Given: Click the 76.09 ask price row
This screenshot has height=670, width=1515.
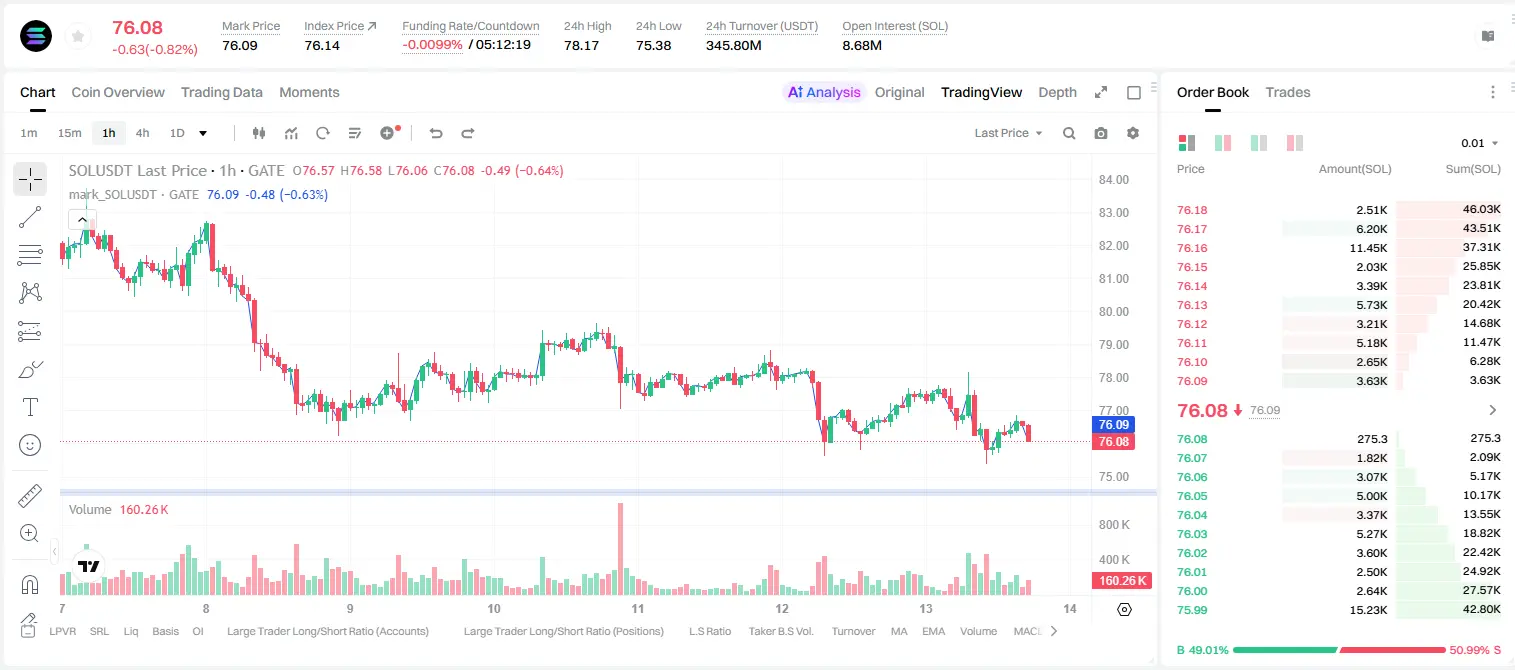Looking at the screenshot, I should (1339, 380).
